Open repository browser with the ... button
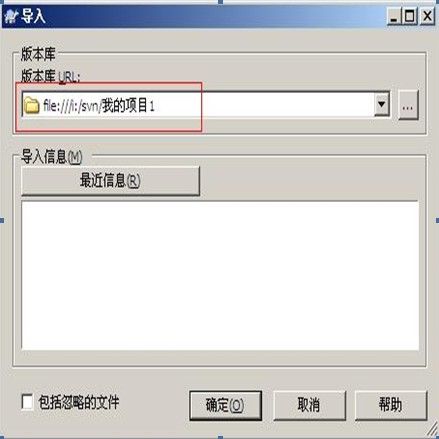 tap(408, 105)
